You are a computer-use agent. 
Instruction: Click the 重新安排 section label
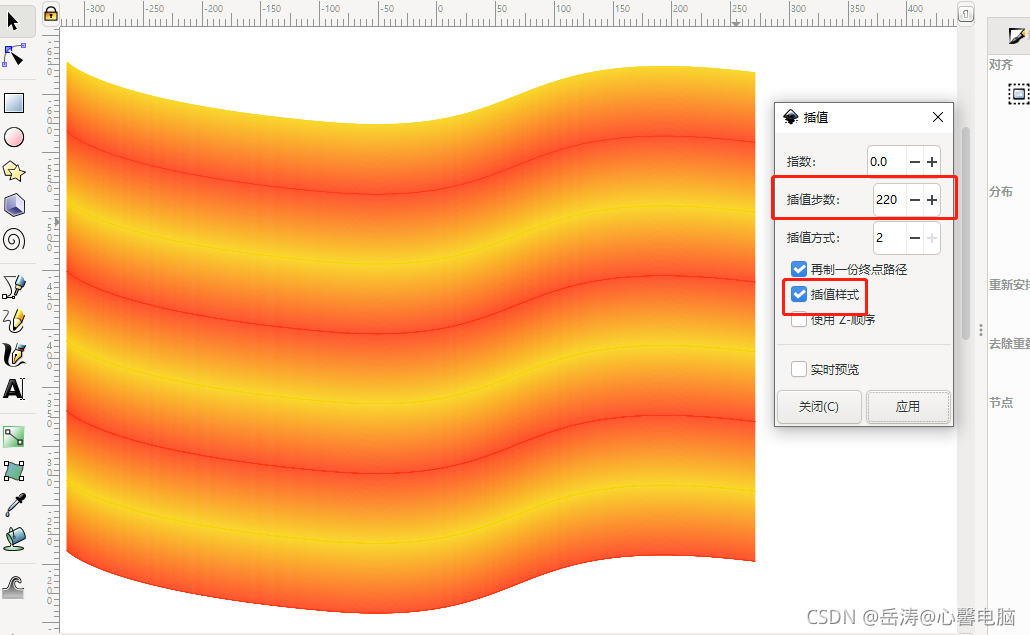[x=1010, y=284]
